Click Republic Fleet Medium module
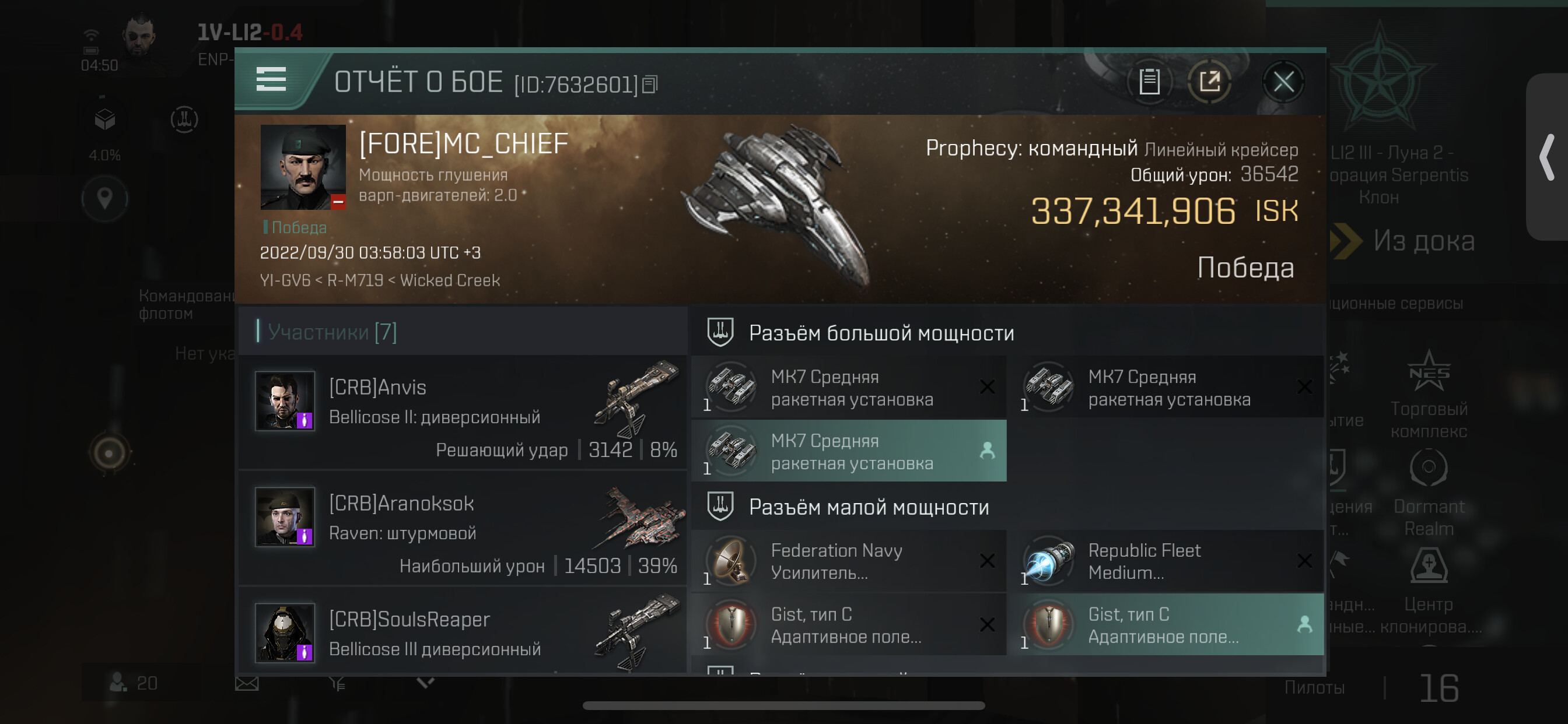Screen dimensions: 1568x724 pyautogui.click(x=1165, y=561)
